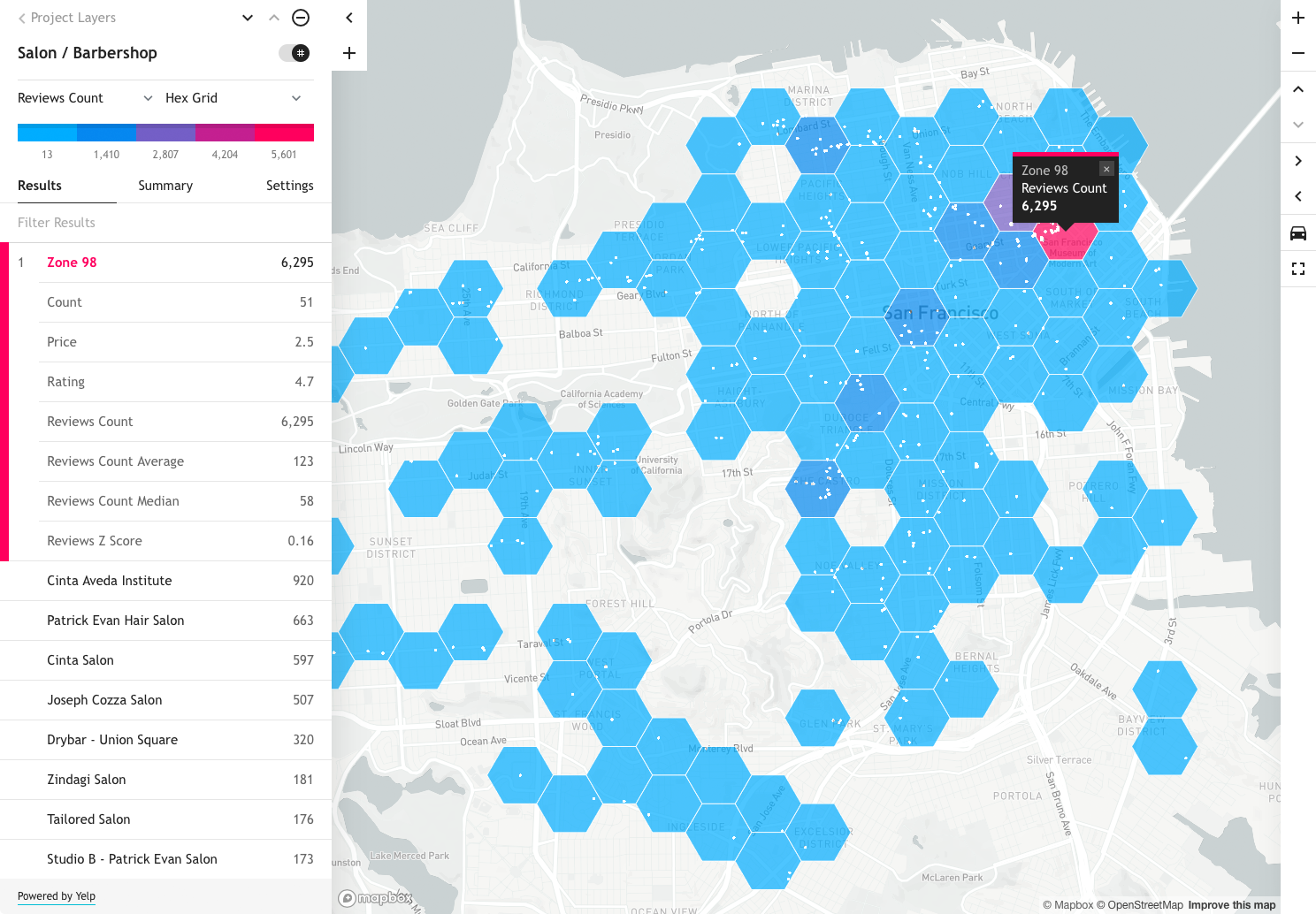Open the Powered by Yelp link

[57, 896]
